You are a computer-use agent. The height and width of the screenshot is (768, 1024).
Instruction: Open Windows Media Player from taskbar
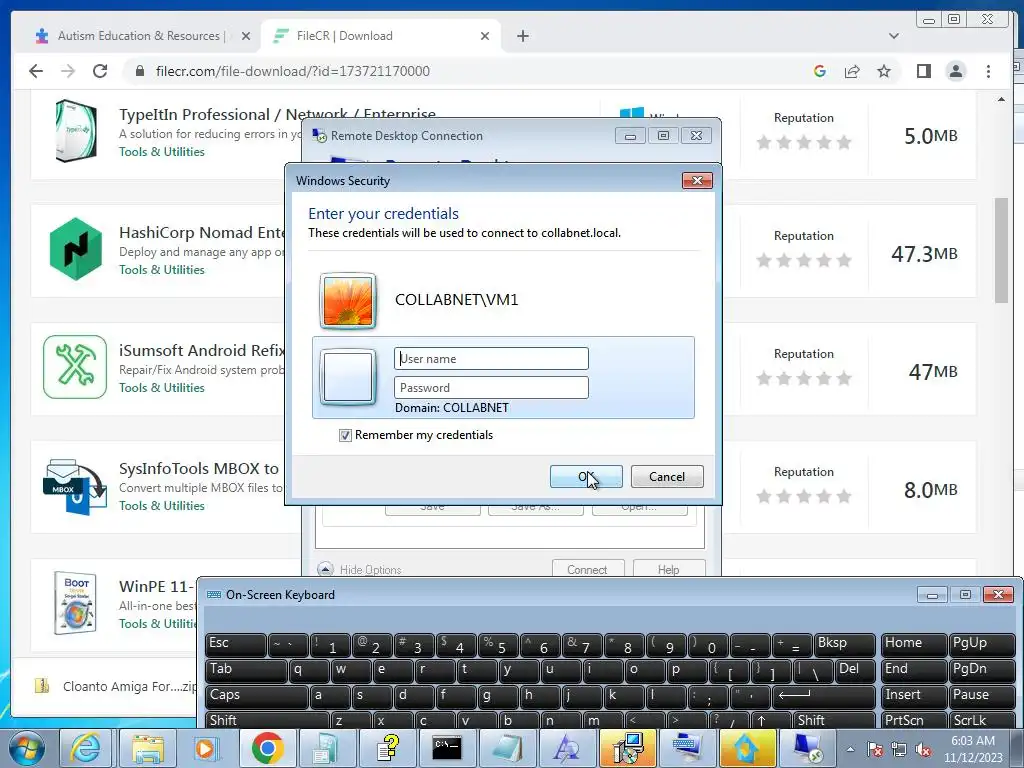point(206,748)
